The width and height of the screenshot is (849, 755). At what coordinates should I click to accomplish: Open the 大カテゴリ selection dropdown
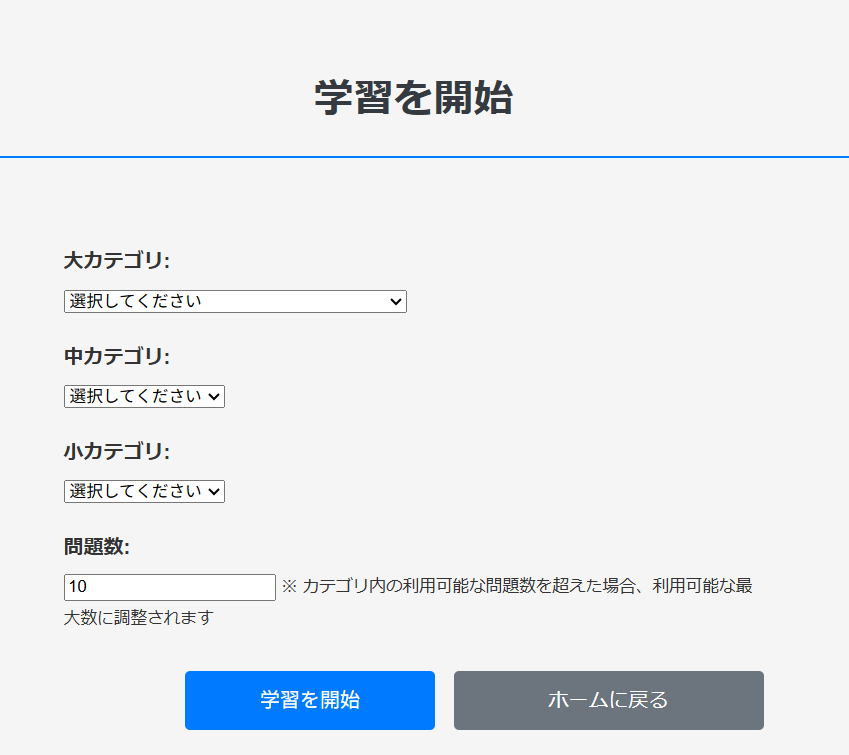tap(235, 301)
